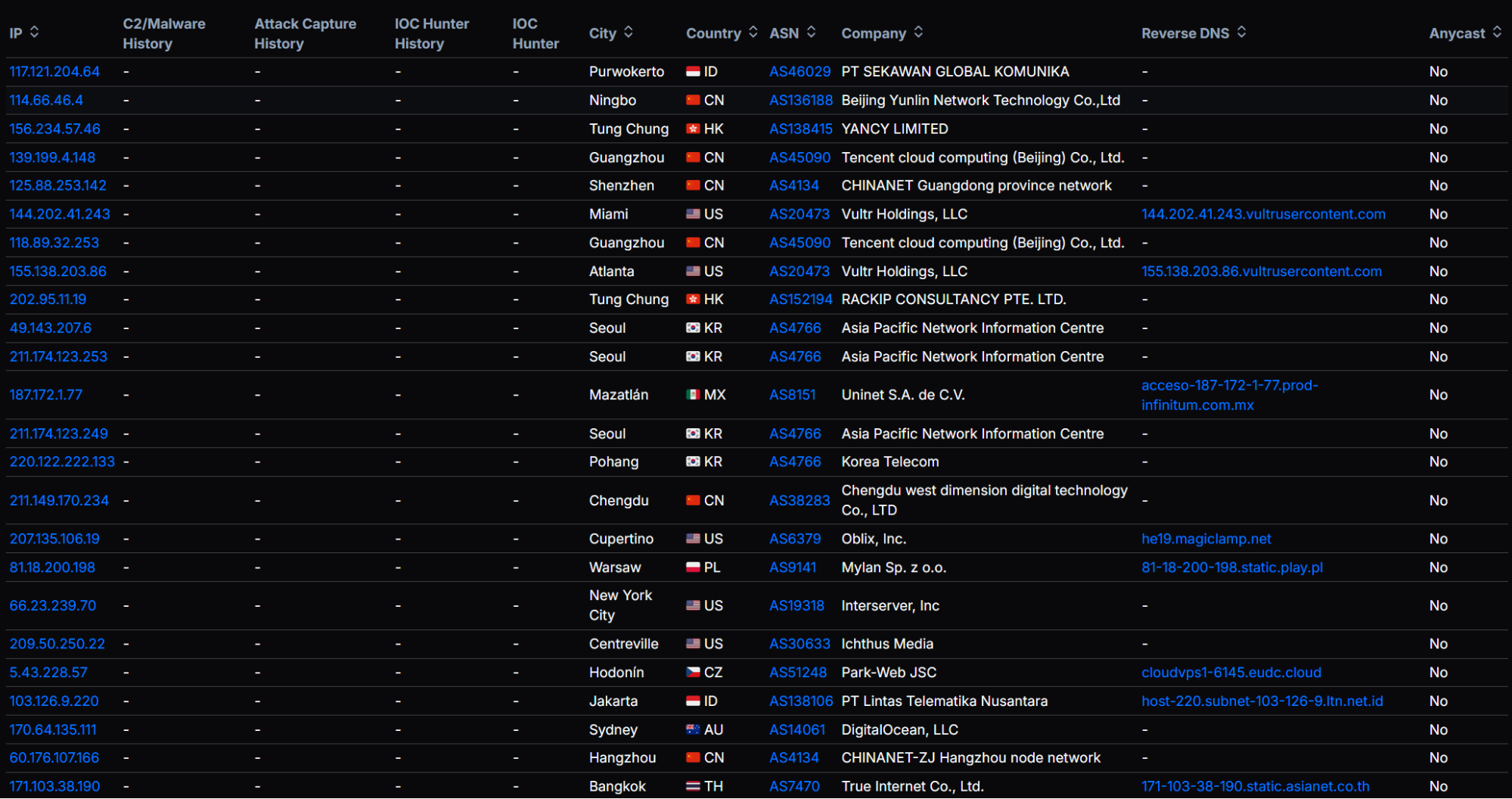Open reverse DNS 144.202.41.243.vultrusercontent.com

click(x=1263, y=215)
